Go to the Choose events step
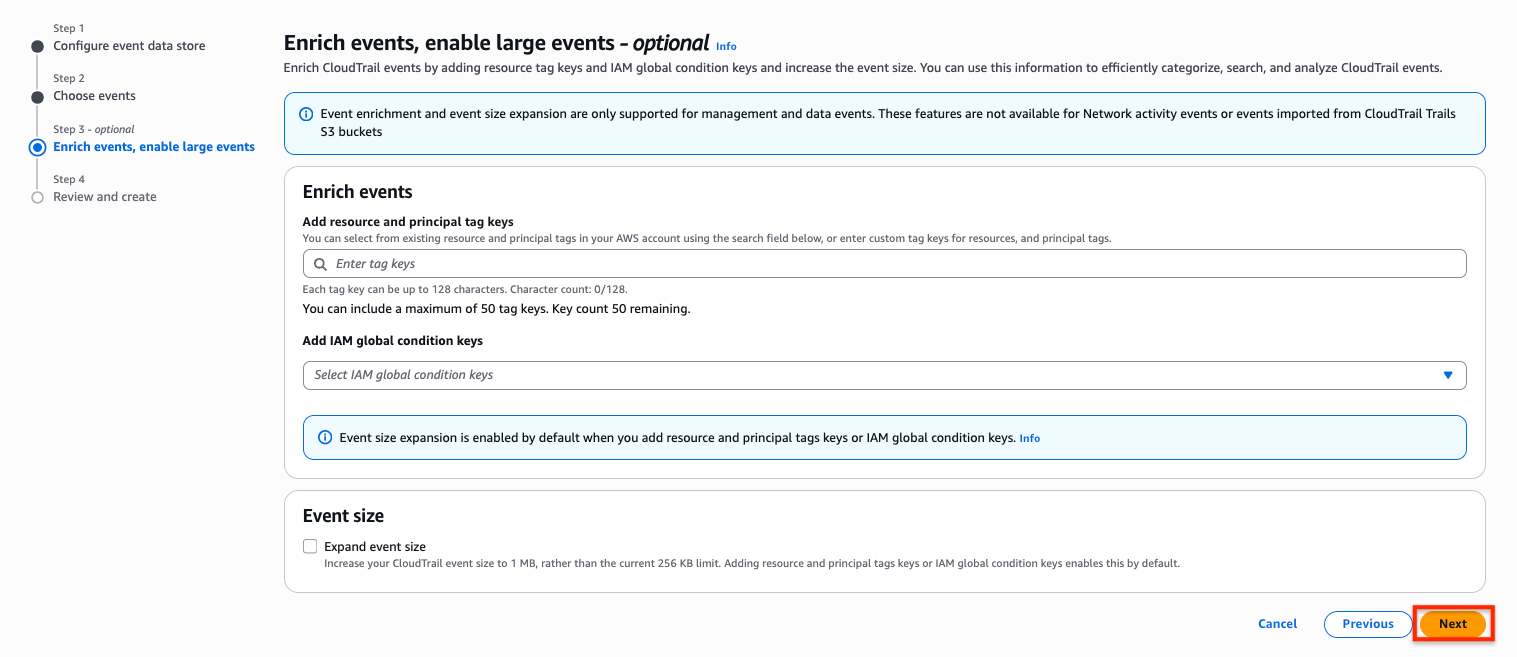The image size is (1517, 657). pyautogui.click(x=94, y=94)
